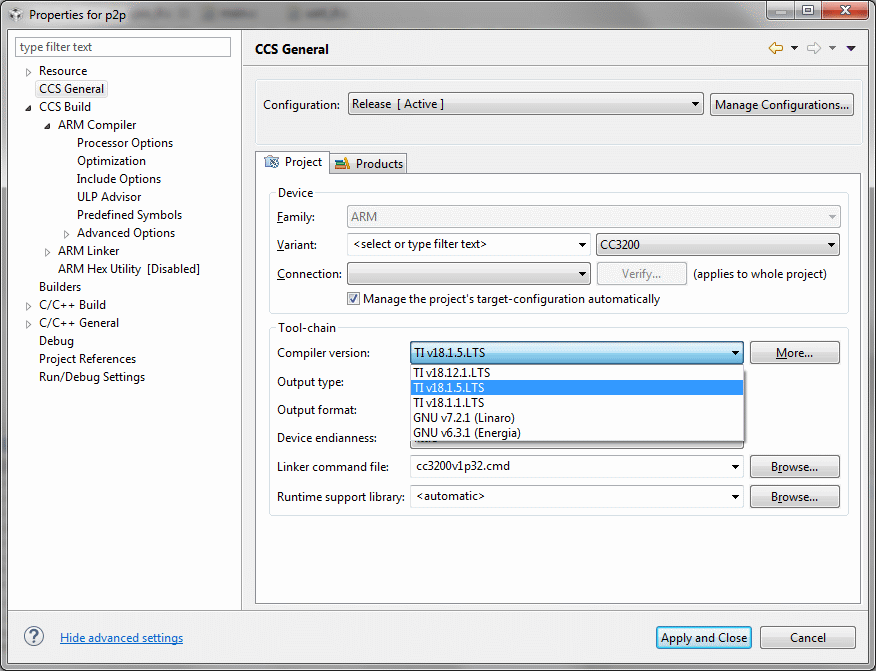Image resolution: width=876 pixels, height=671 pixels.
Task: Select ULP Advisor tree item
Action: coord(109,197)
